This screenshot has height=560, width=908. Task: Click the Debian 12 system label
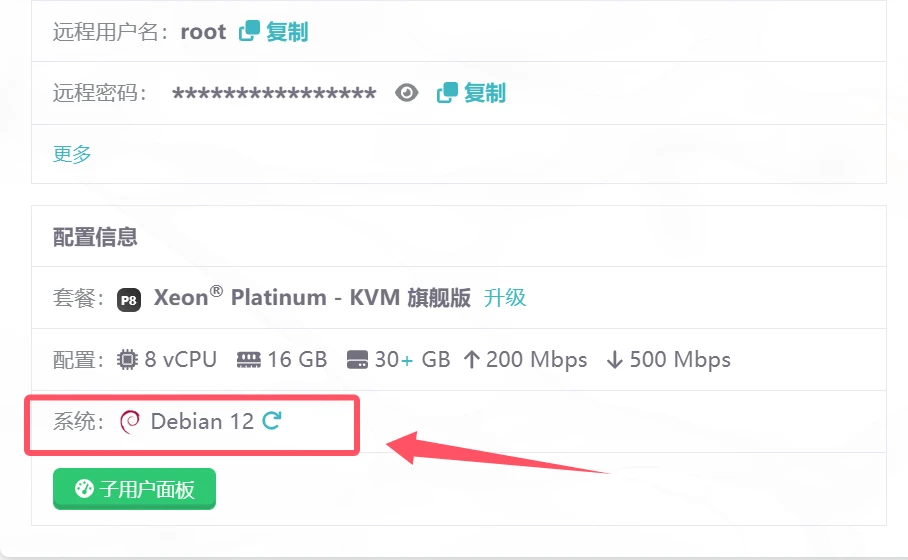tap(202, 422)
